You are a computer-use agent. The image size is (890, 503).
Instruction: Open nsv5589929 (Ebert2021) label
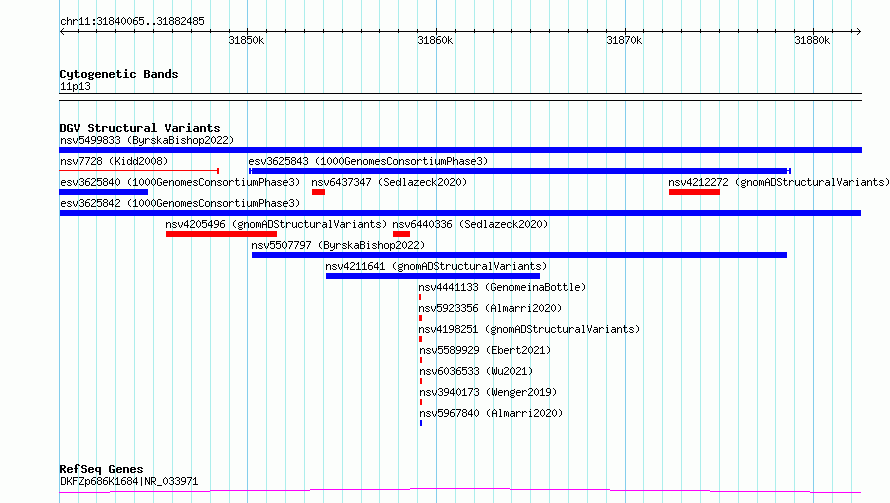pyautogui.click(x=485, y=350)
